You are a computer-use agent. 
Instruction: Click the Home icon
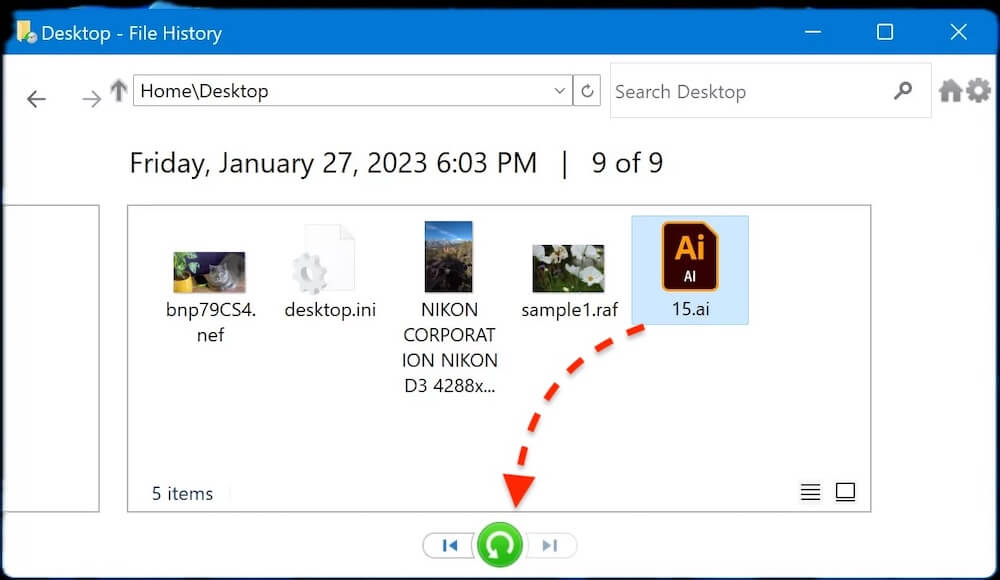click(950, 91)
